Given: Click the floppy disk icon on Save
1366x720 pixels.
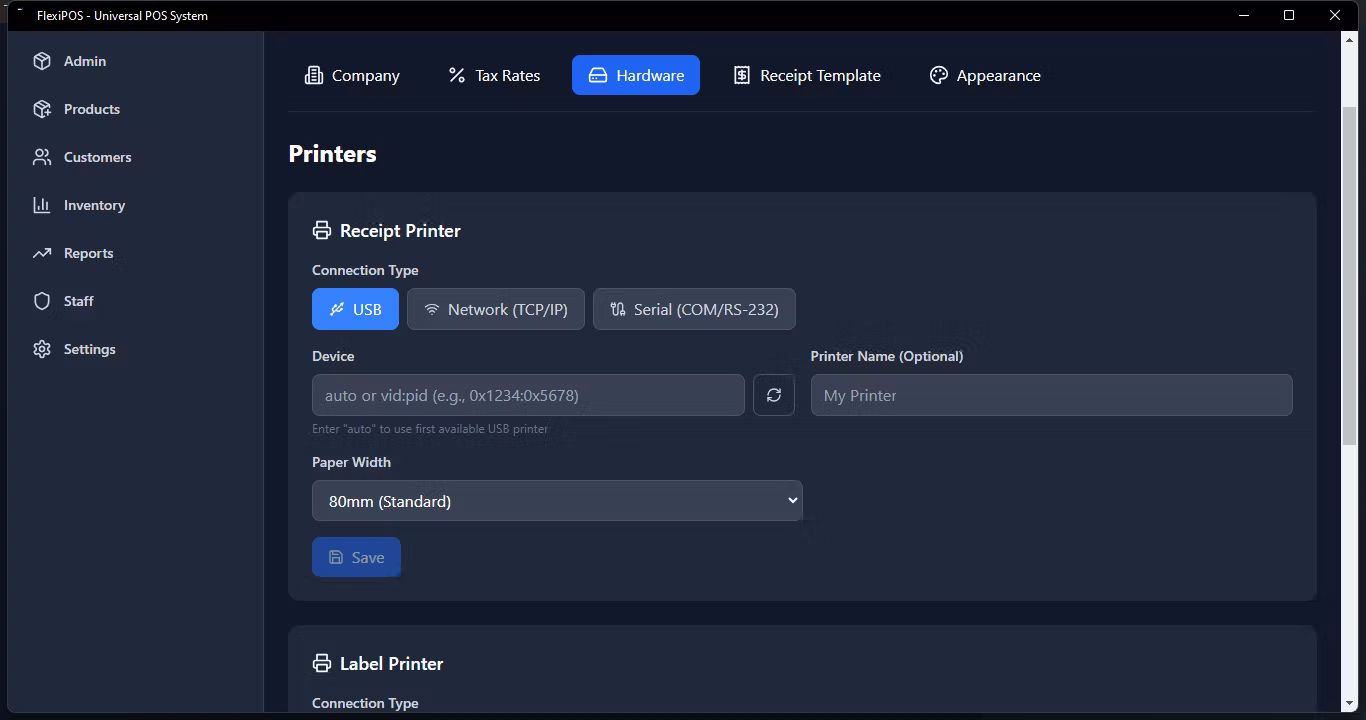Looking at the screenshot, I should [336, 557].
